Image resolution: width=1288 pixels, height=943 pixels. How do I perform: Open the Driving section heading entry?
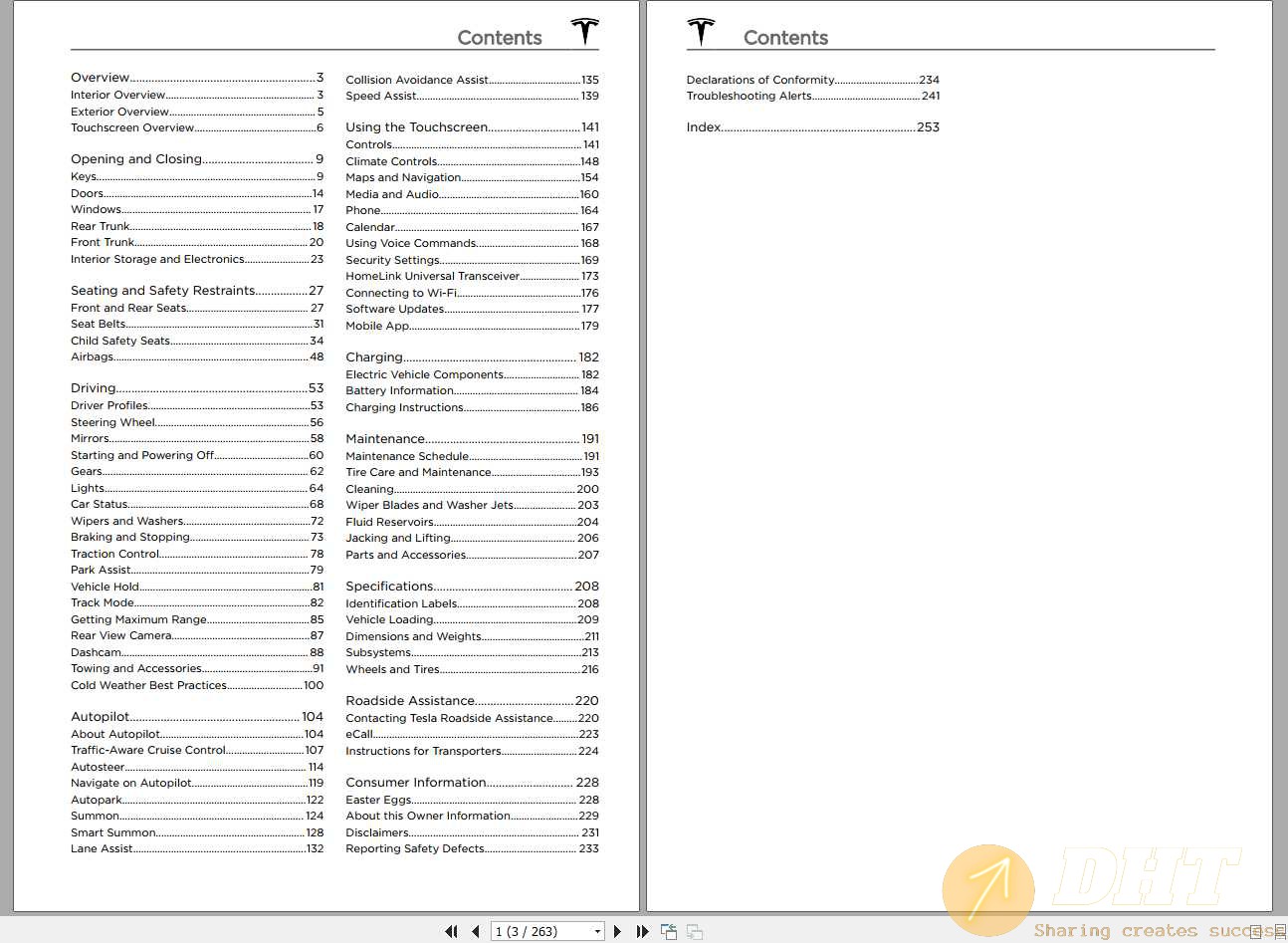[x=197, y=388]
